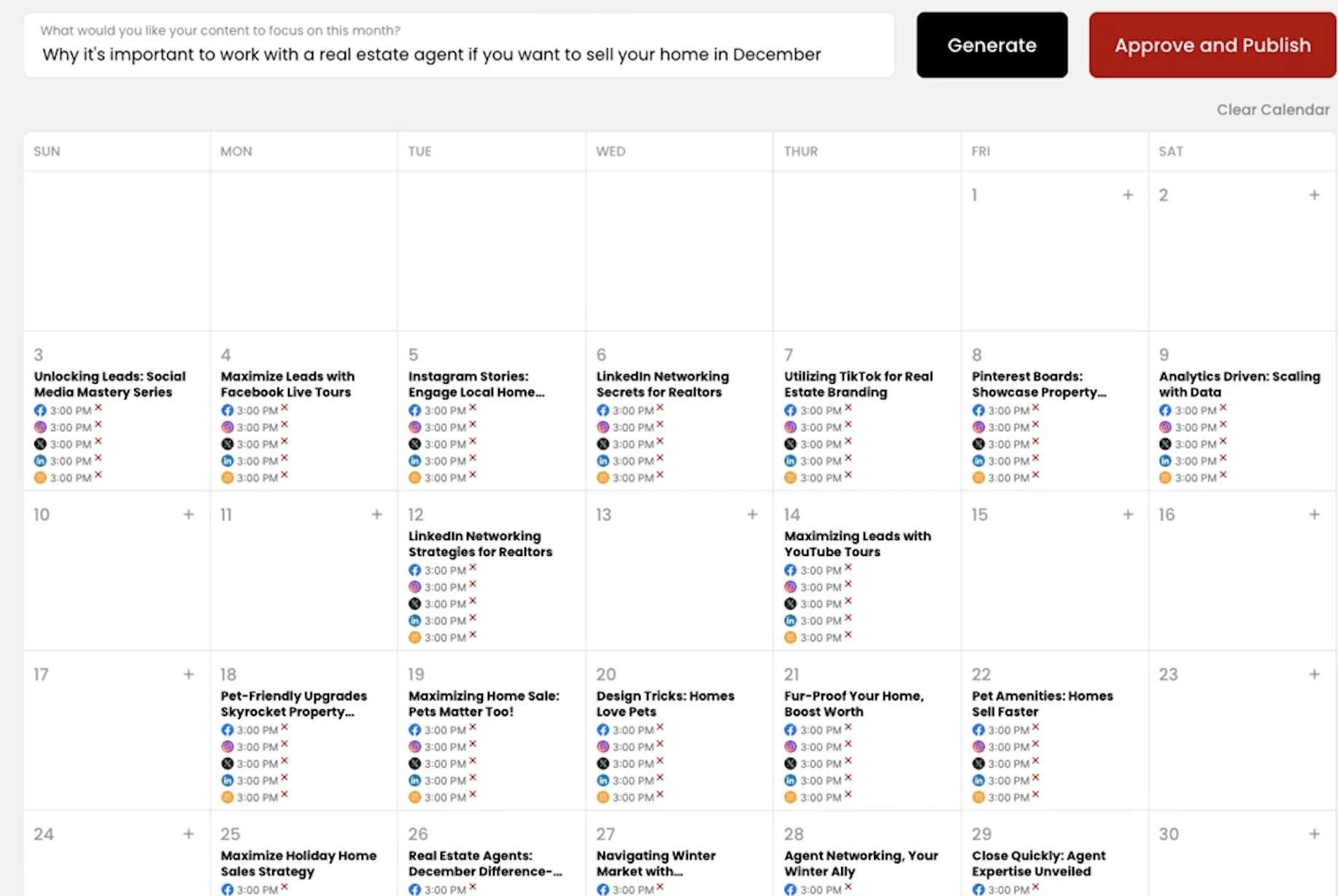
Task: Open the 'Fur-Proof Your Home, Boost Worth' post
Action: point(854,704)
